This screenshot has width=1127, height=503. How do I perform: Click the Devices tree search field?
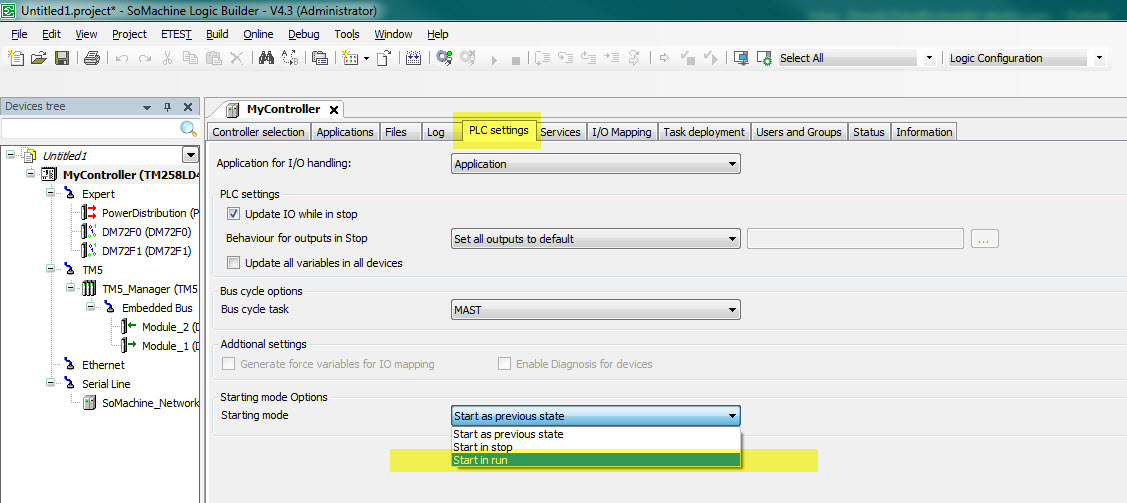pyautogui.click(x=91, y=129)
